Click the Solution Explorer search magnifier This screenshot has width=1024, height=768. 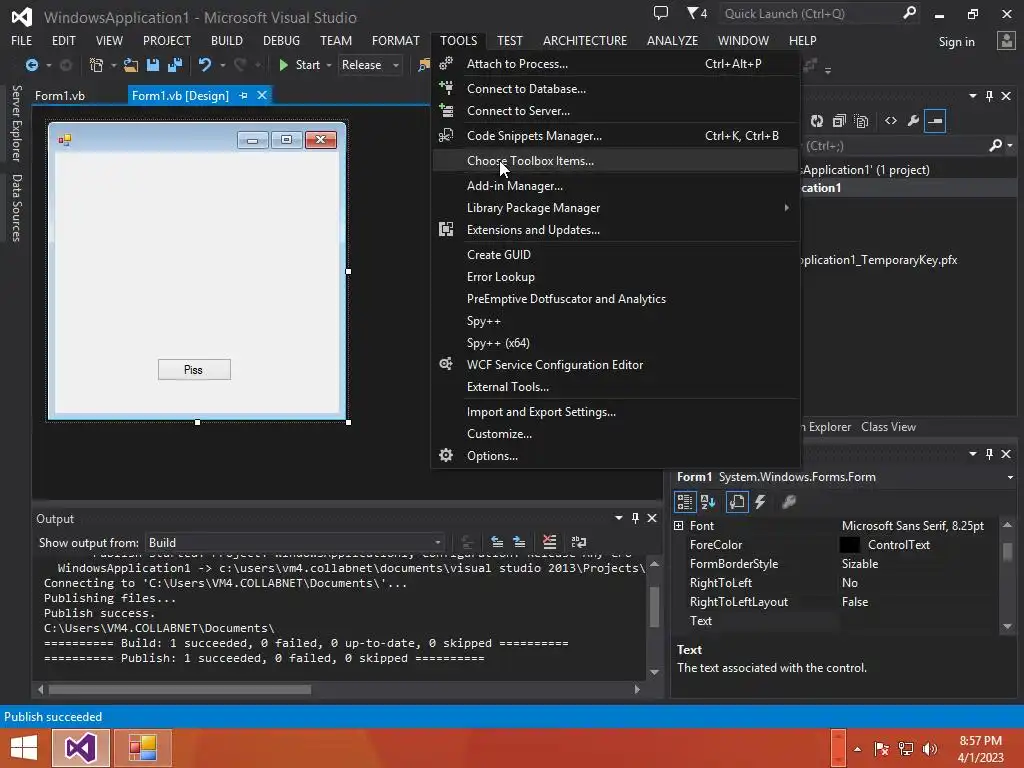pos(996,146)
